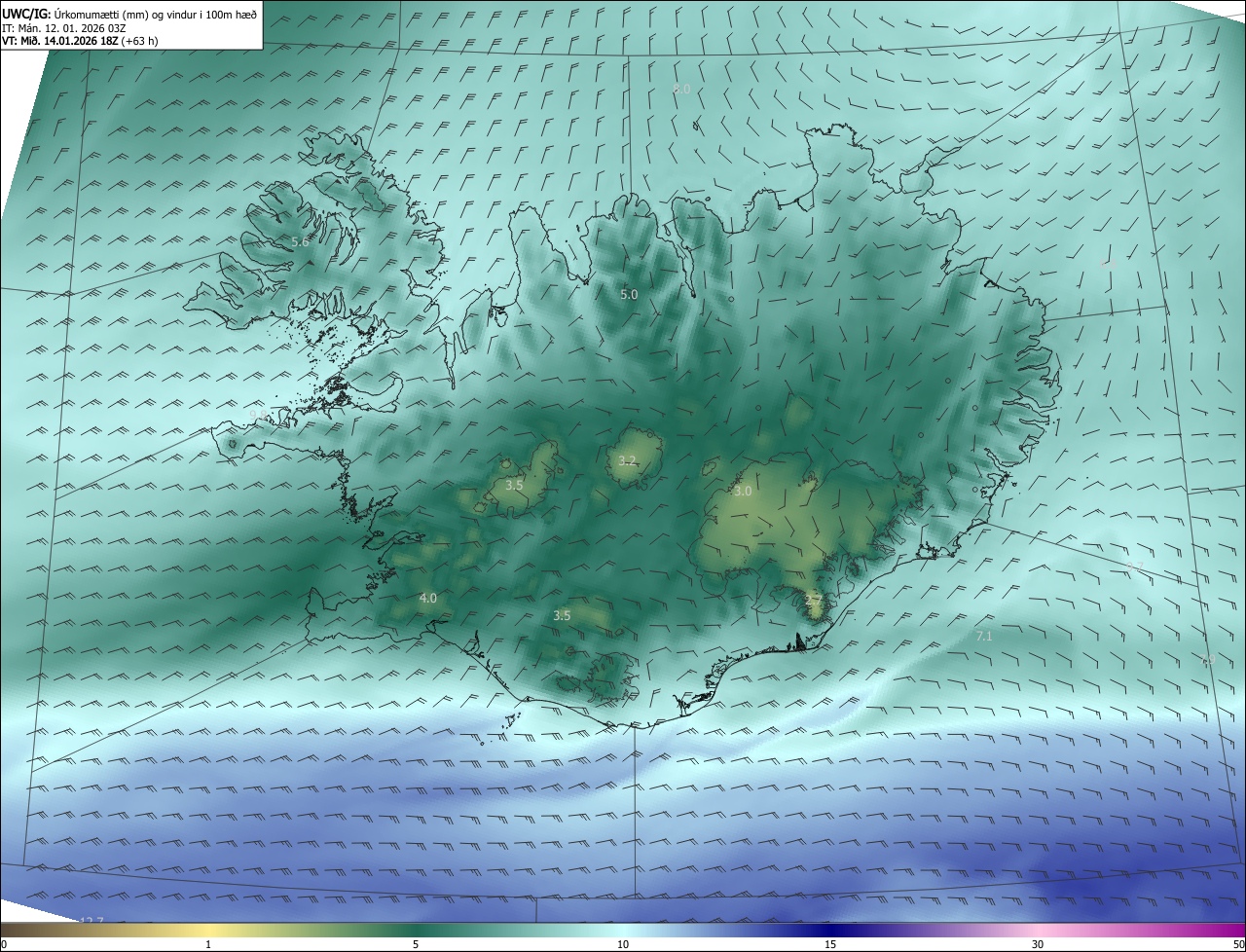This screenshot has width=1246, height=952.
Task: Click the '10' tick on the color scale
Action: (x=623, y=944)
